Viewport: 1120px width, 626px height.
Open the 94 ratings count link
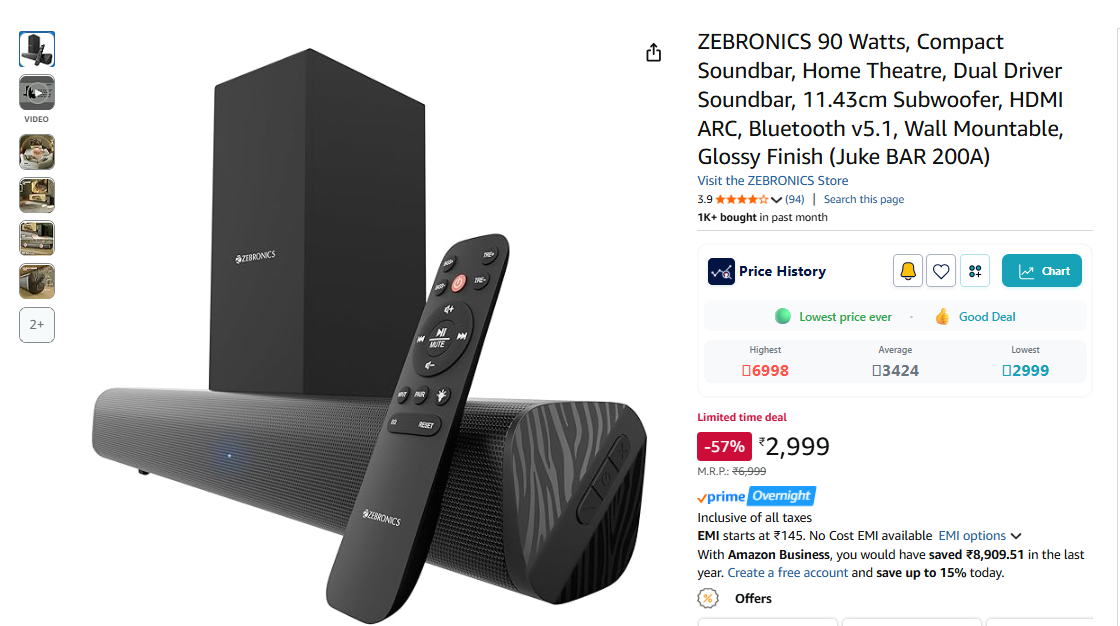point(794,199)
